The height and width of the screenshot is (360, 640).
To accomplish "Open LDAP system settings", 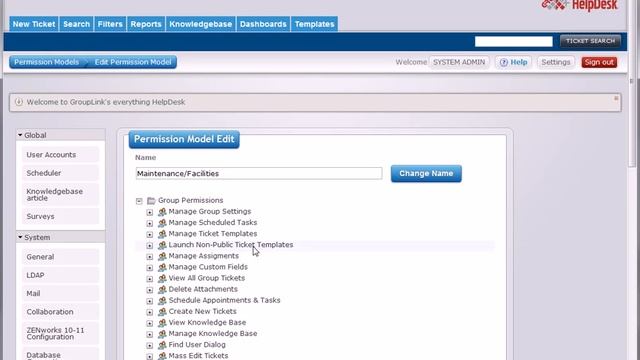I will 60,275.
